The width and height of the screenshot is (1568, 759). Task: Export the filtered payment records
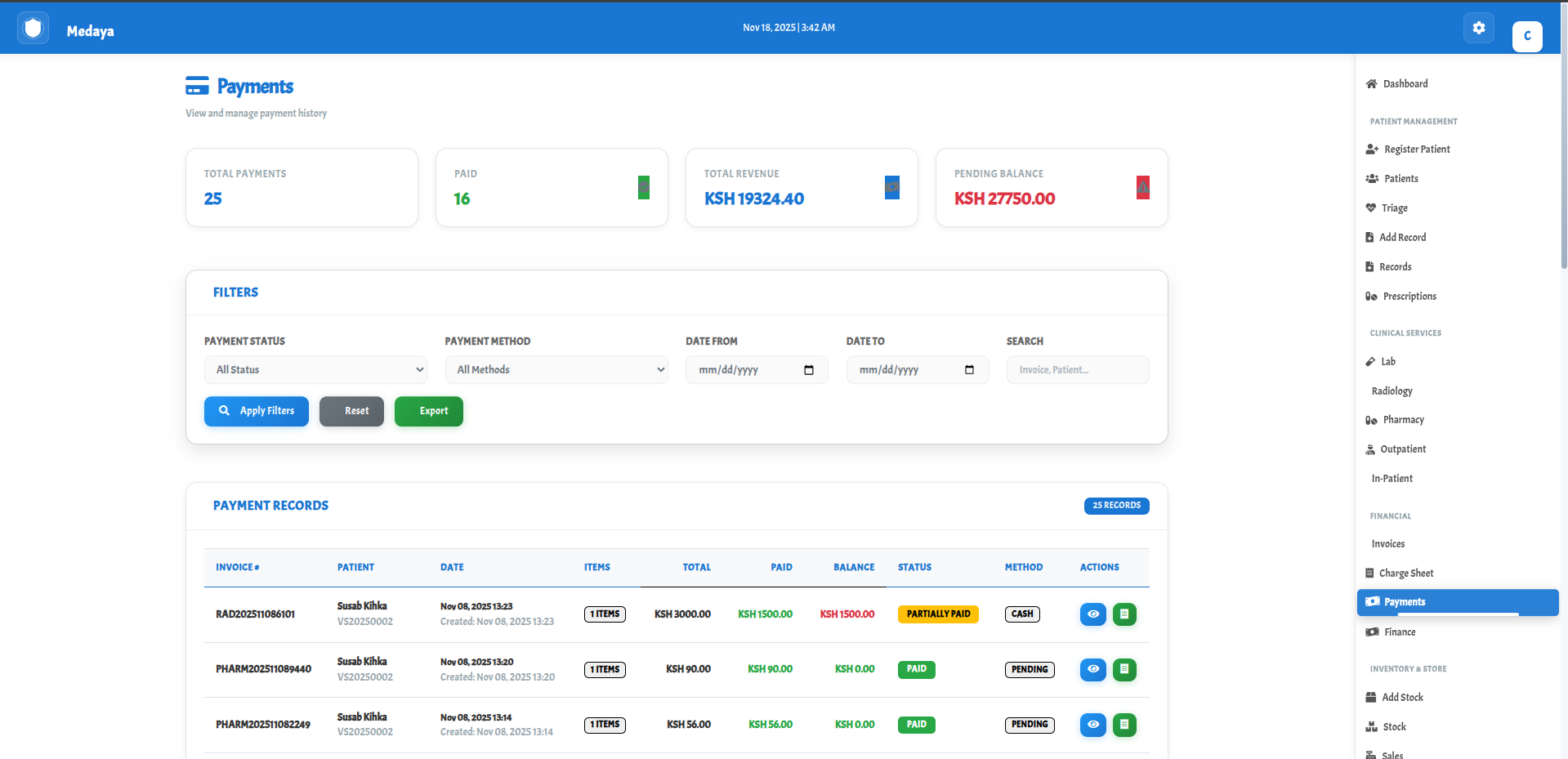pos(428,411)
